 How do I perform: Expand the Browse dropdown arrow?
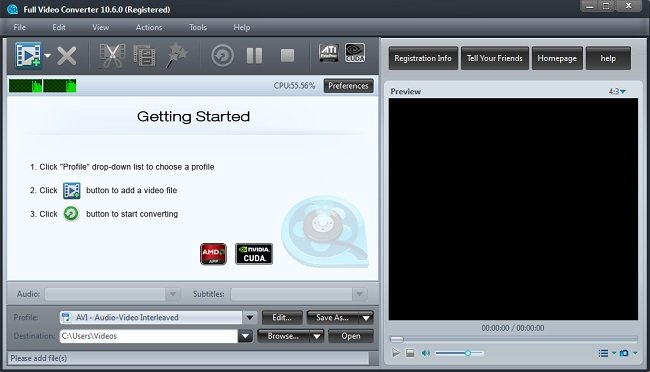[x=317, y=336]
